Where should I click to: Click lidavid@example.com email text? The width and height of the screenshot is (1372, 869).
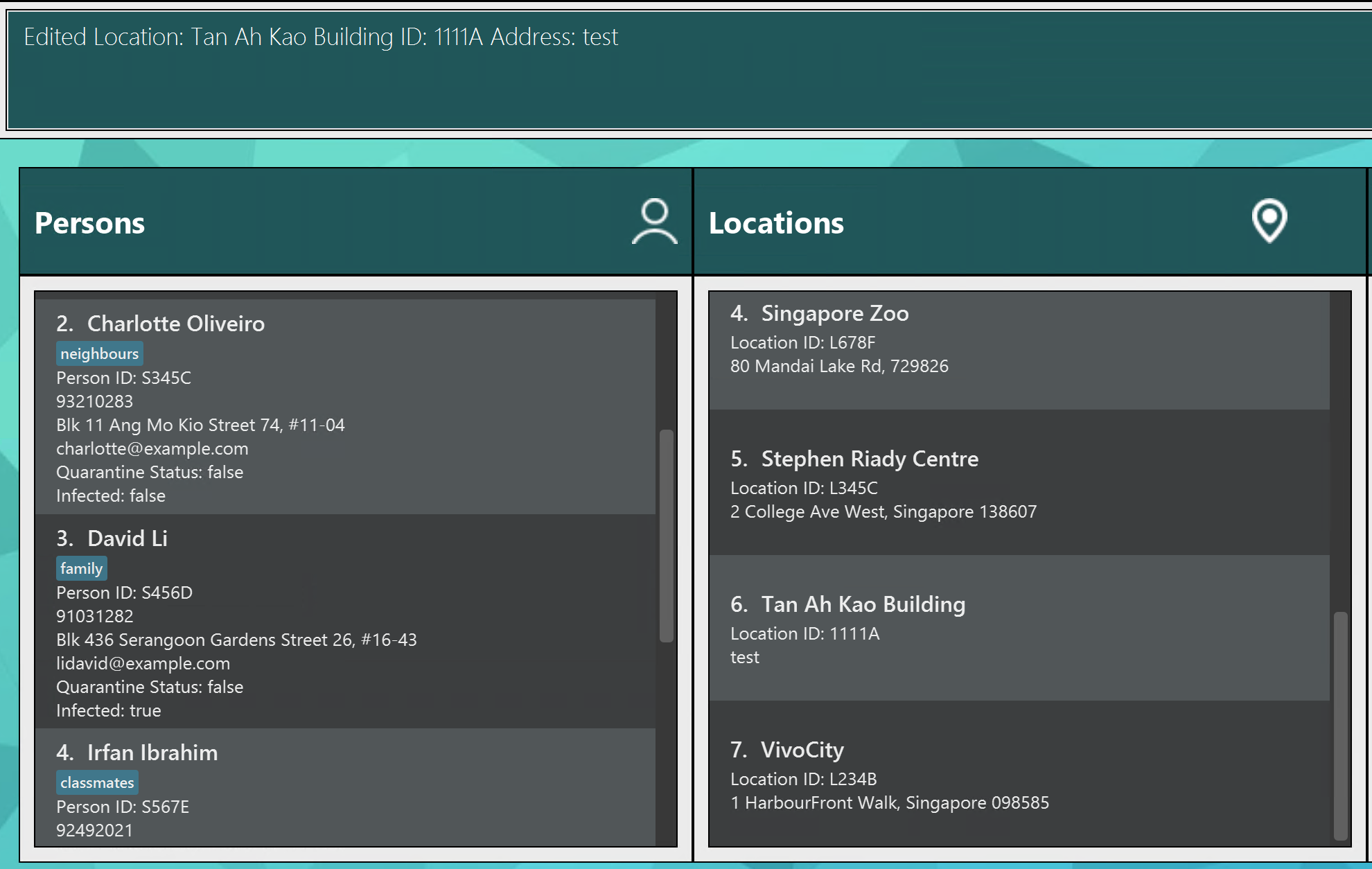(143, 663)
